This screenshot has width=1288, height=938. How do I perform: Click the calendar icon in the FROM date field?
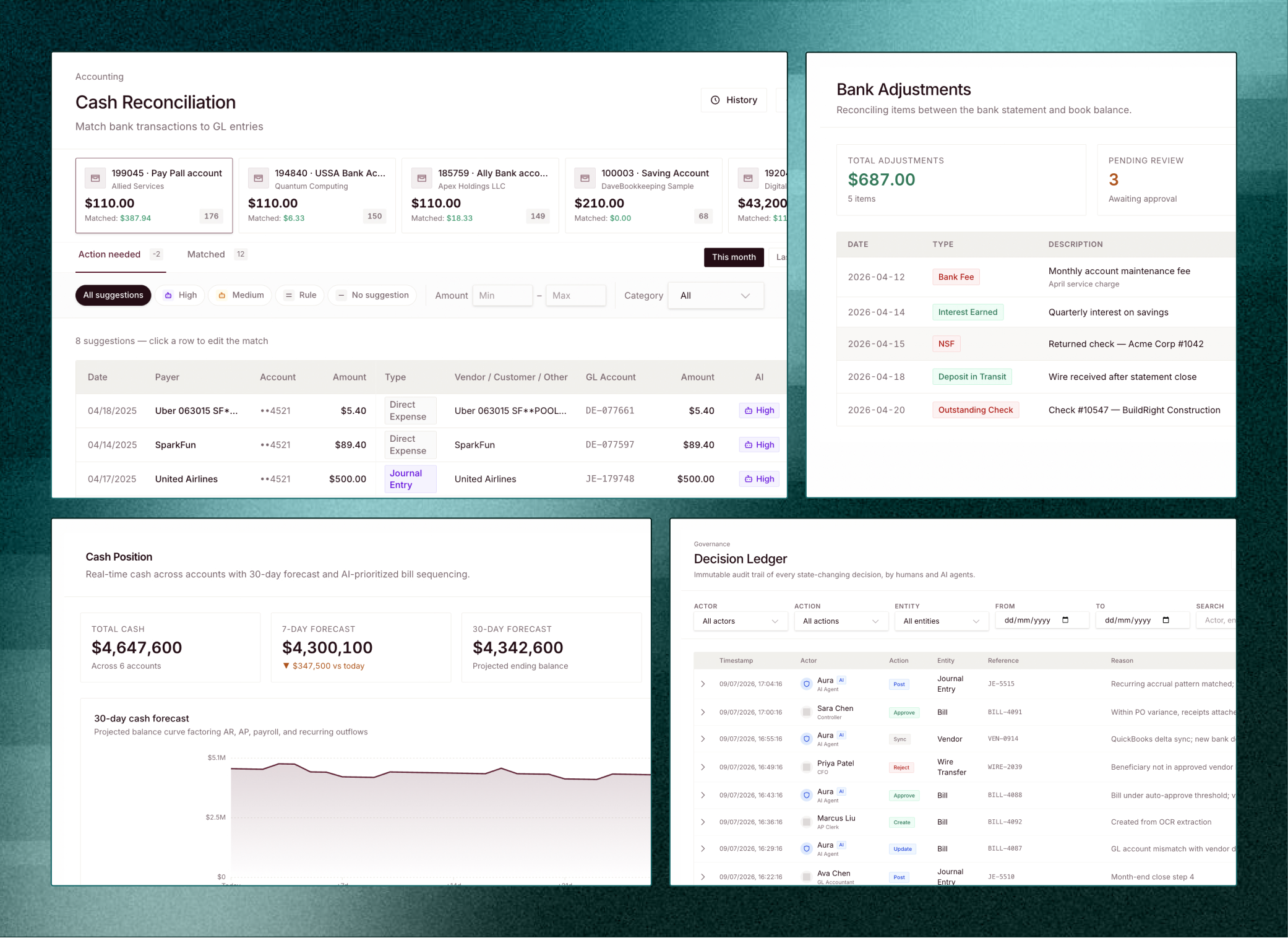[1065, 620]
